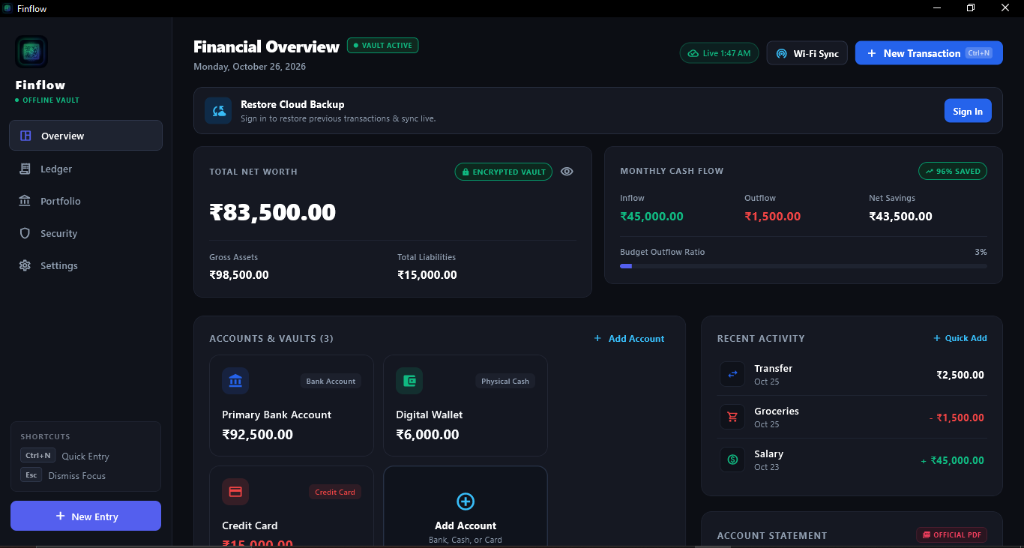
Task: Click the Bank Account type tag
Action: 331,381
